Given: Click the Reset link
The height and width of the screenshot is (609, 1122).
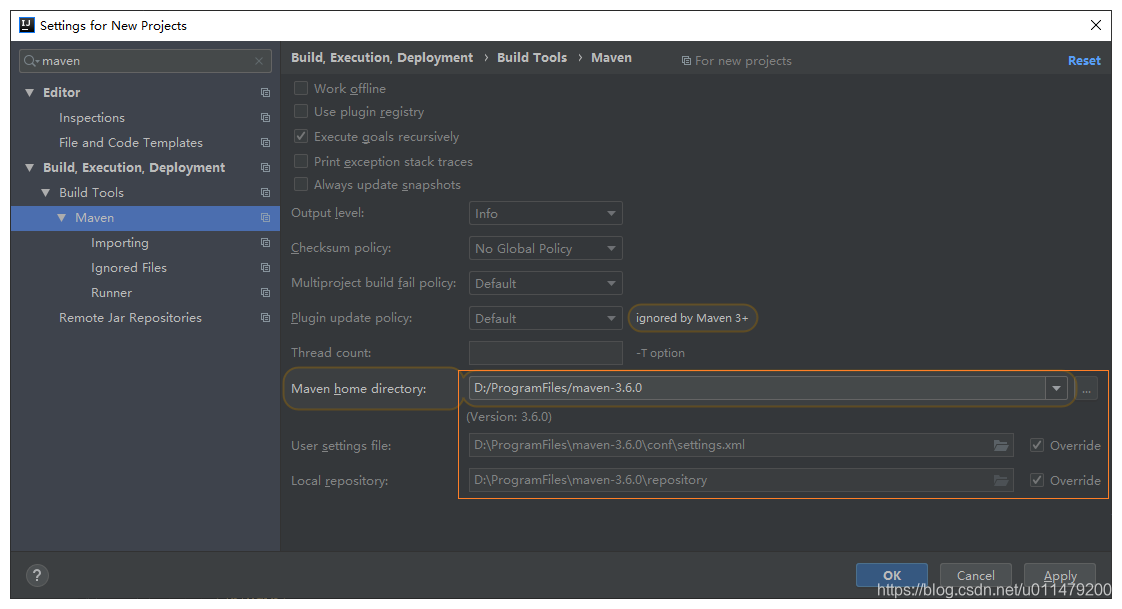Looking at the screenshot, I should [x=1084, y=61].
